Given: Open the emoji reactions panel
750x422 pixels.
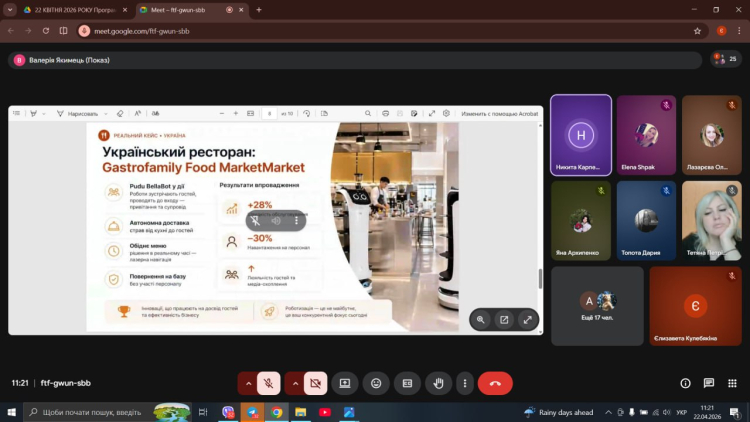Looking at the screenshot, I should tap(376, 383).
